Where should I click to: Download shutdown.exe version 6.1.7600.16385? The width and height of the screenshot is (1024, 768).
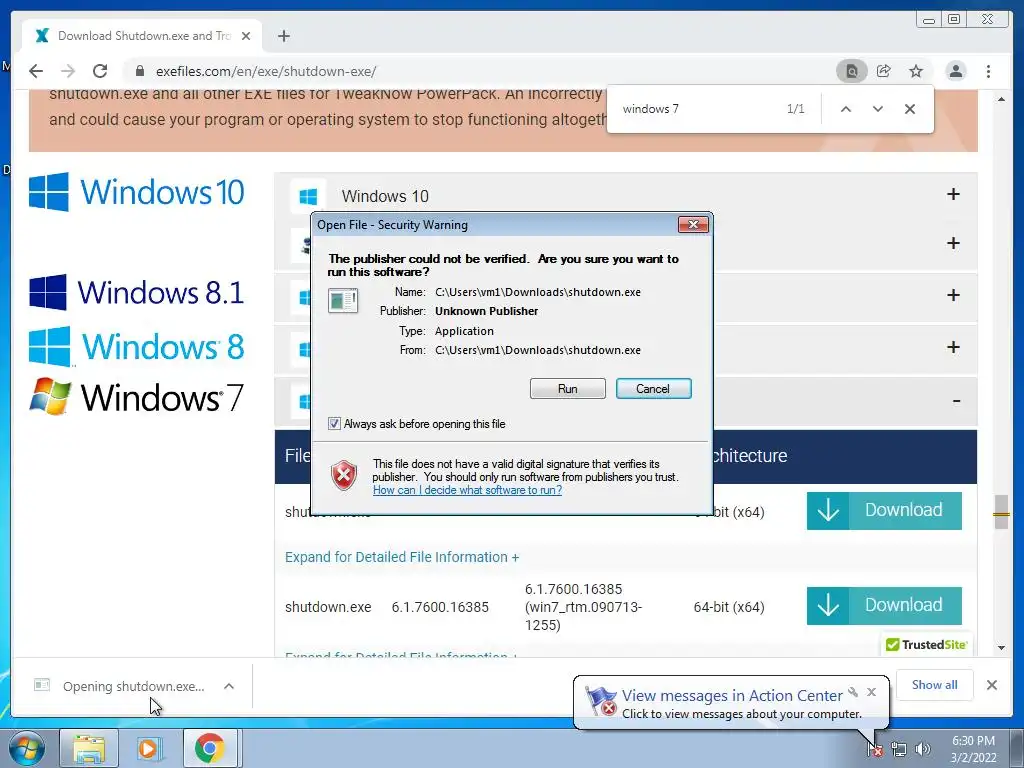[884, 606]
